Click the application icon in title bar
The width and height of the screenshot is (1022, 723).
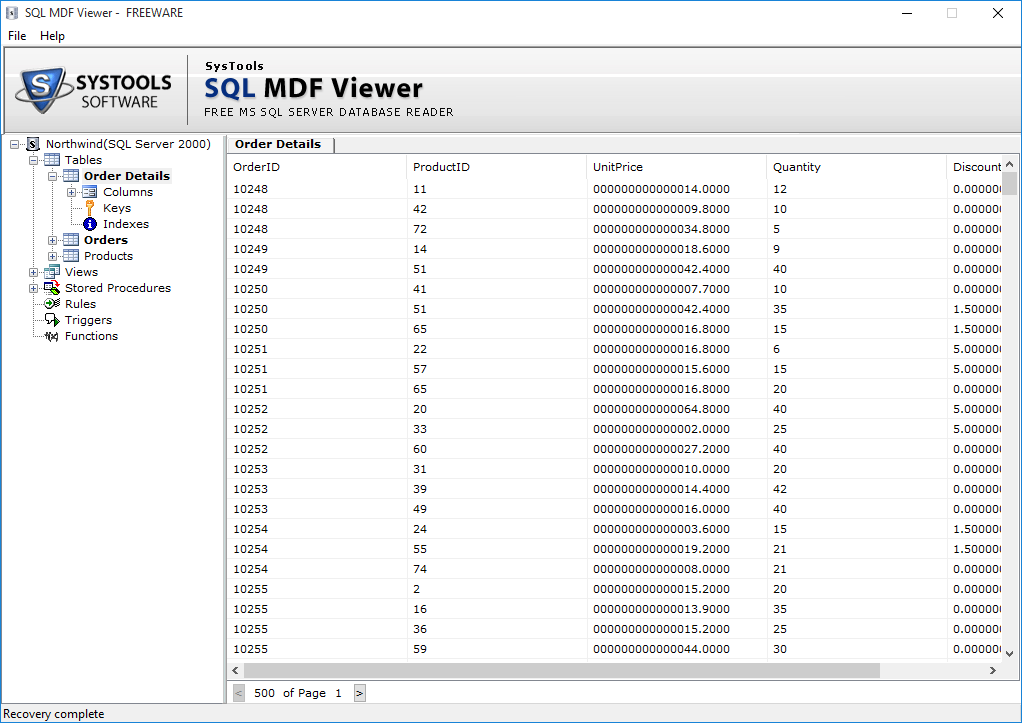pyautogui.click(x=11, y=13)
